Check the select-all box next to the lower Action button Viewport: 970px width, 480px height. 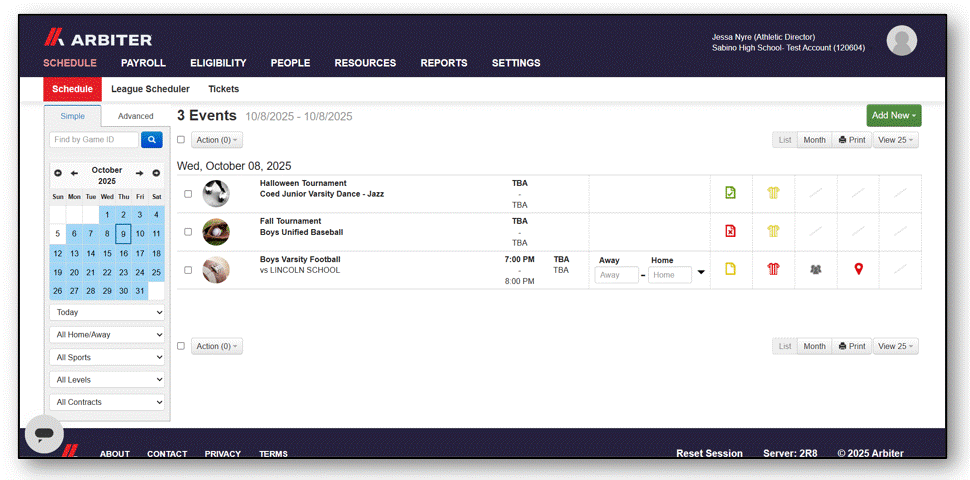(181, 346)
